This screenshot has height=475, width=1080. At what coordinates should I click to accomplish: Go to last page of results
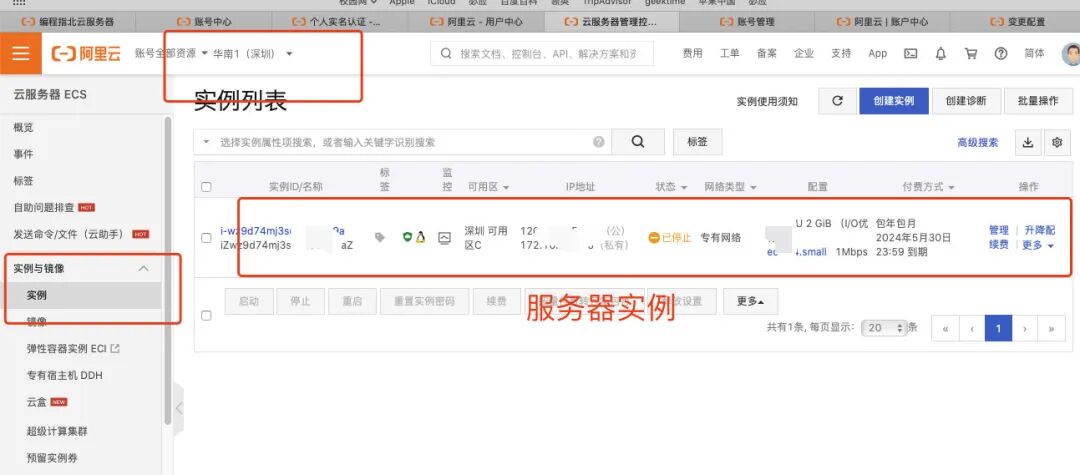click(1052, 328)
